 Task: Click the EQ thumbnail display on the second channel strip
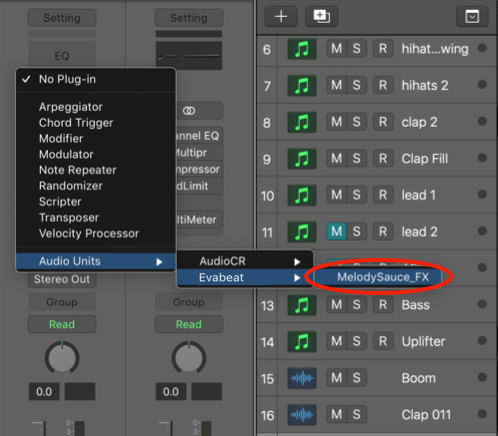[x=189, y=56]
